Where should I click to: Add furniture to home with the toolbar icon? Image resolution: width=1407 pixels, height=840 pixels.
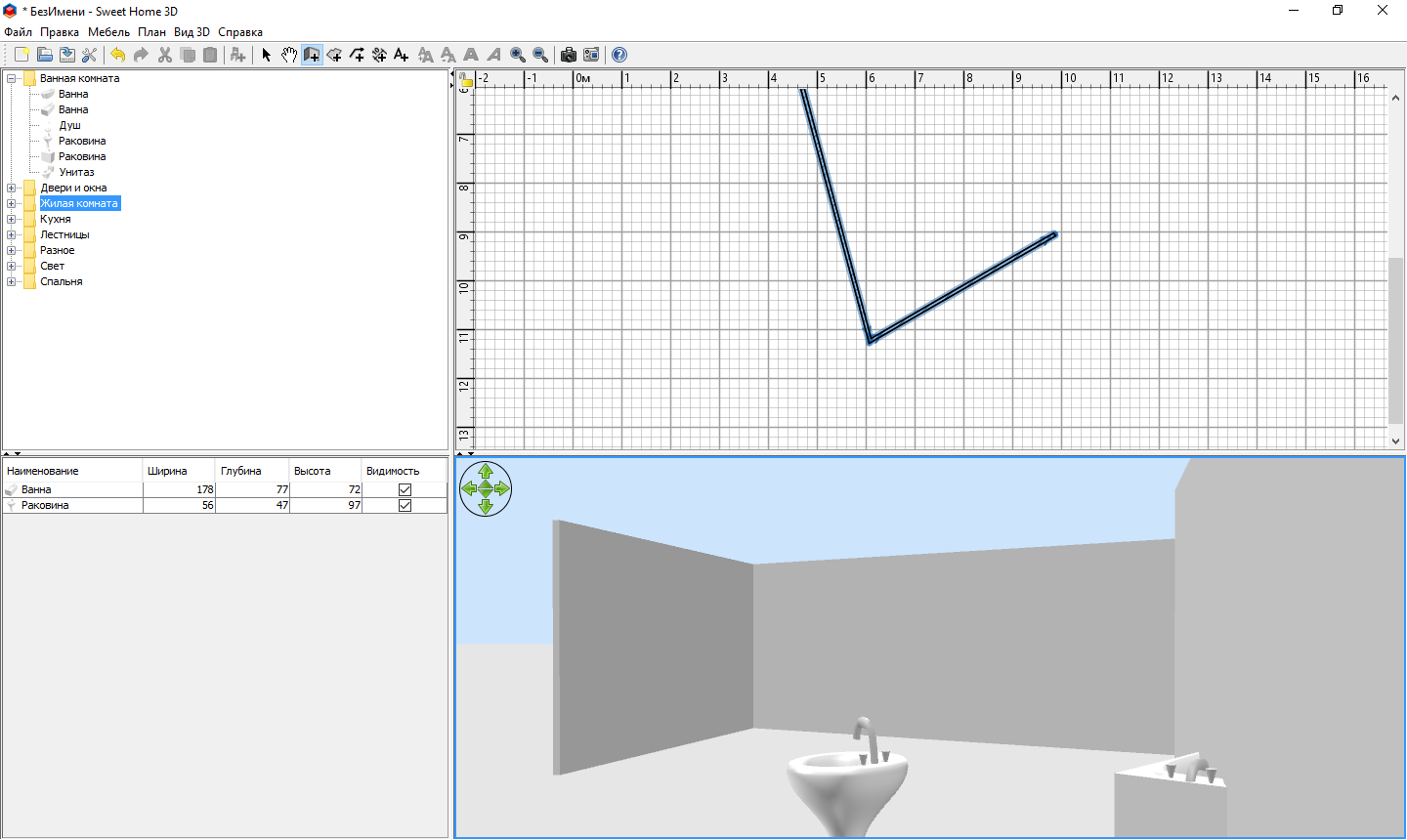[x=237, y=55]
